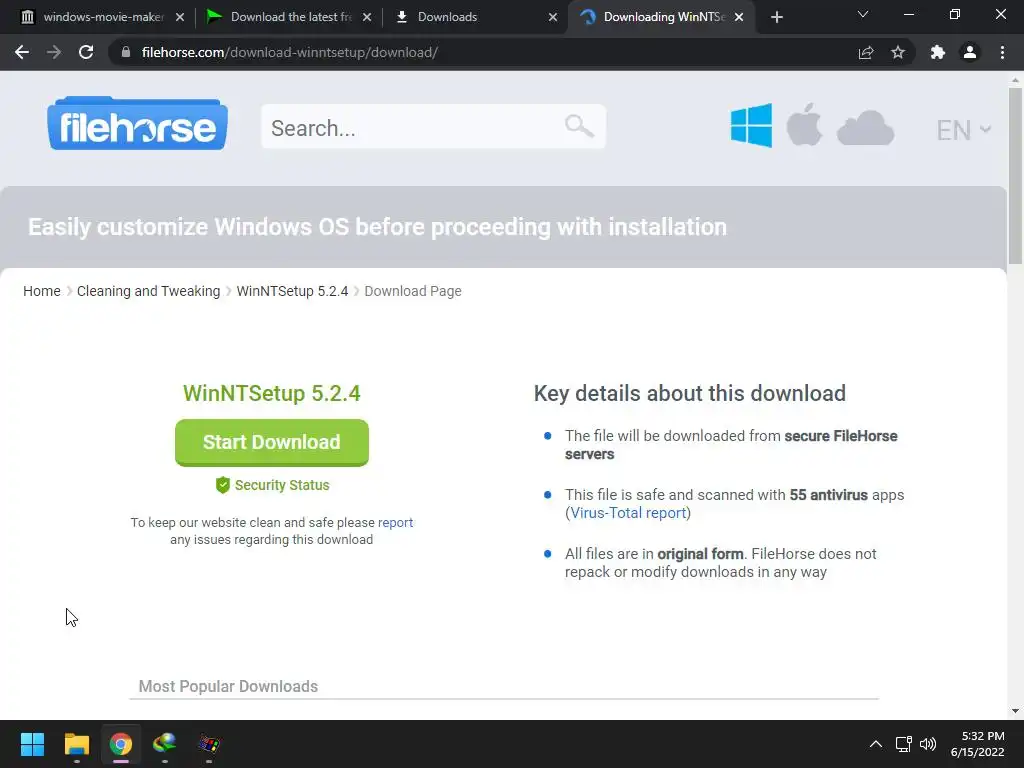Open the colorful flag taskbar app
Viewport: 1024px width, 768px height.
pos(209,744)
